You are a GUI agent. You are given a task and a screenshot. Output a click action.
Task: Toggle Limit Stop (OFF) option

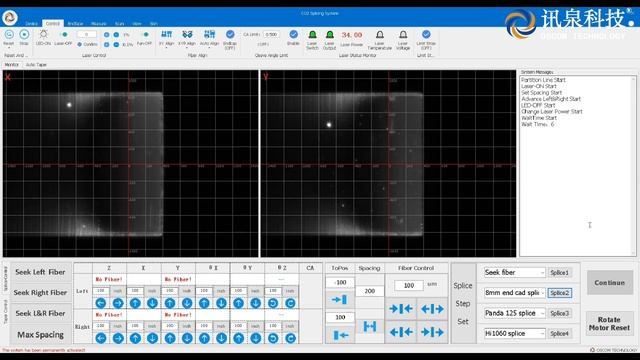pos(426,34)
